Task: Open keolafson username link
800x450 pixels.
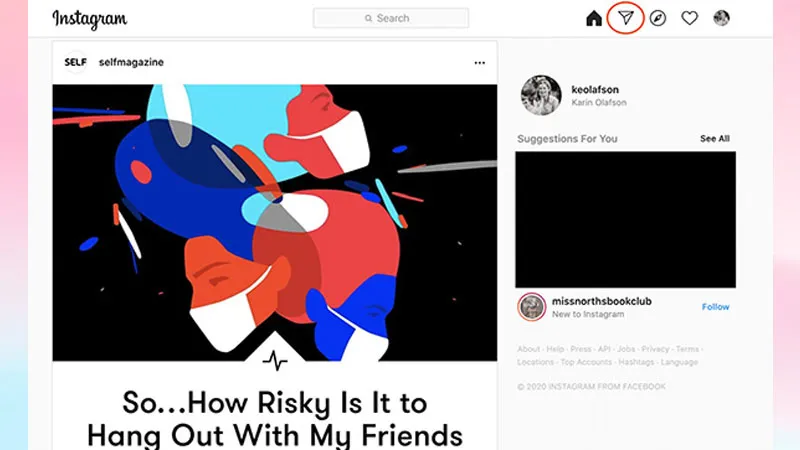Action: click(x=595, y=89)
